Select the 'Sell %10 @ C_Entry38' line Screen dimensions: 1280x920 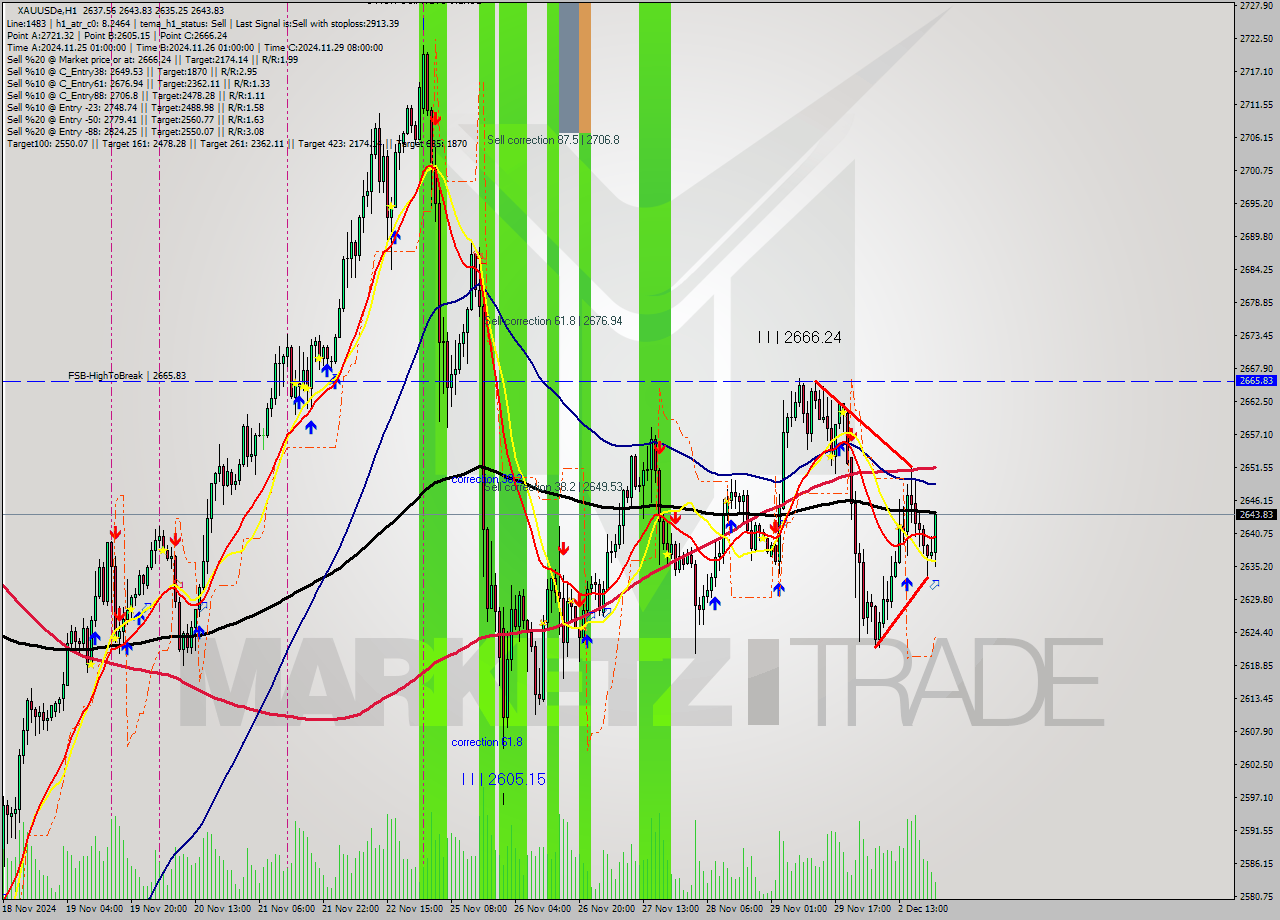[x=131, y=72]
